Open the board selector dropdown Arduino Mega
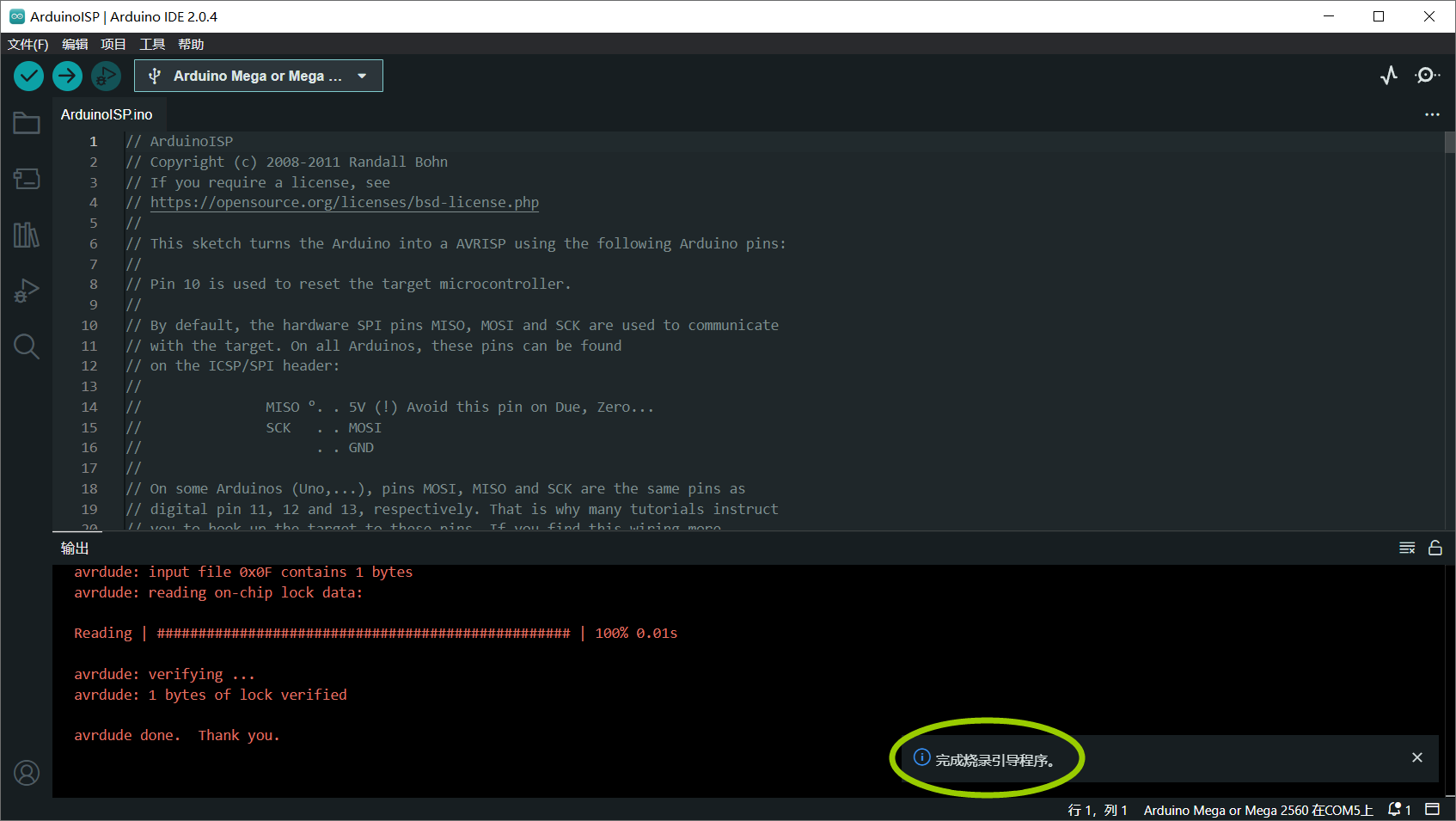The width and height of the screenshot is (1456, 821). pos(259,76)
